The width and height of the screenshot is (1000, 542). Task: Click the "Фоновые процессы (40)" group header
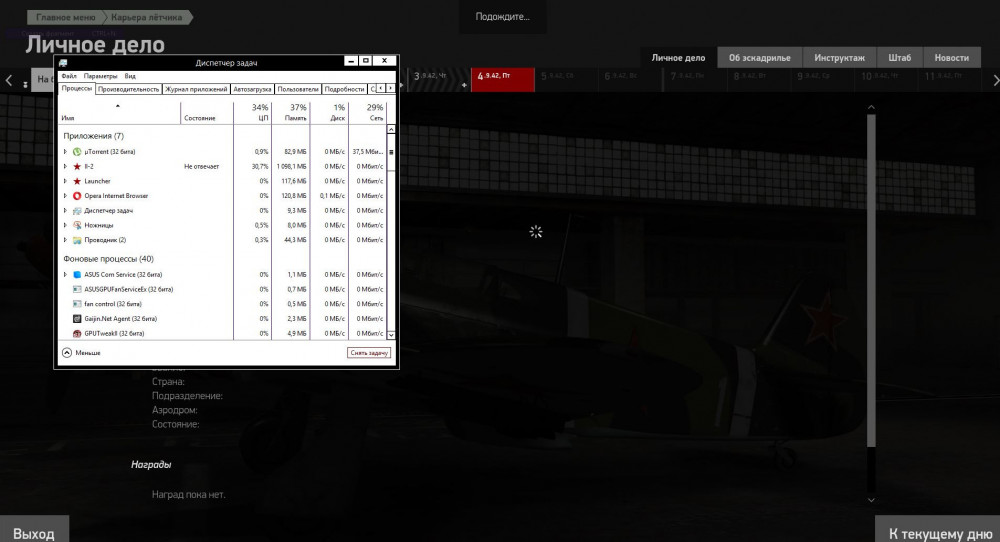[108, 259]
